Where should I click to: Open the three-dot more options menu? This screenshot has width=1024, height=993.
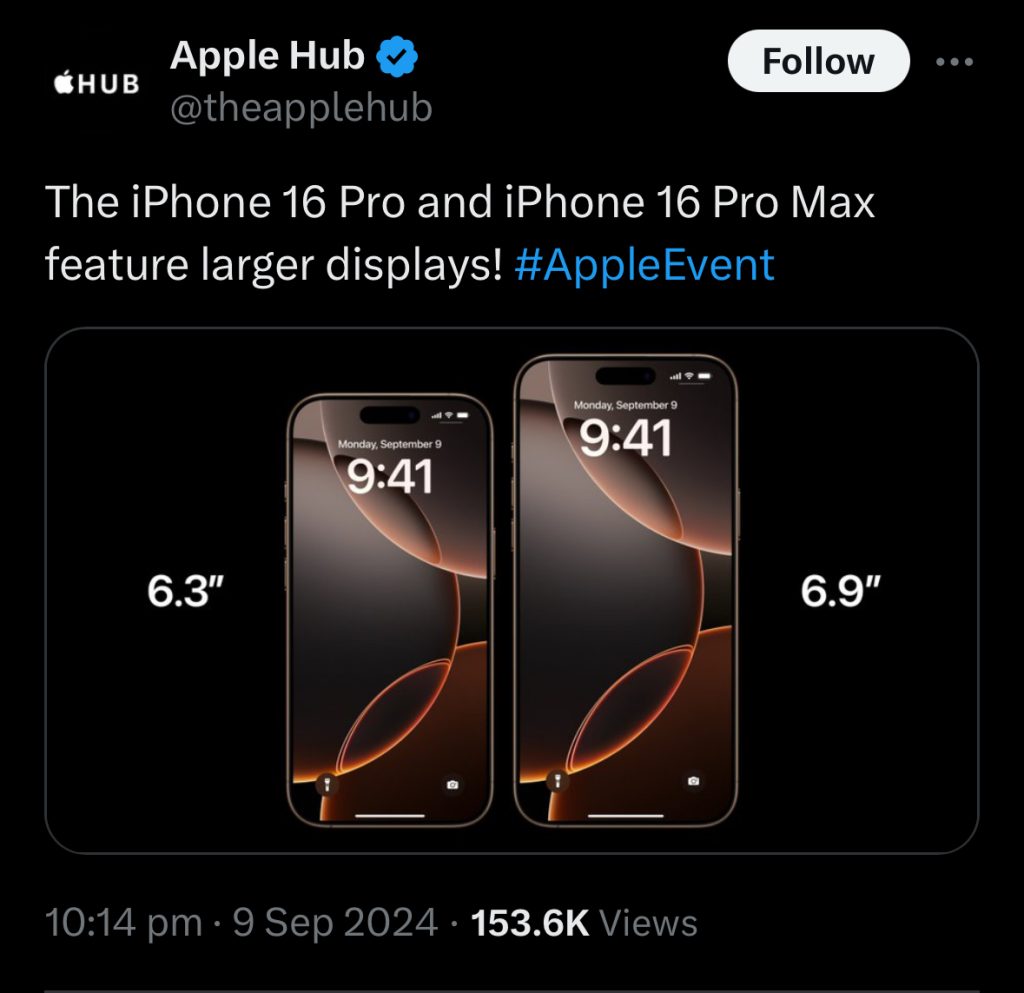click(x=954, y=61)
